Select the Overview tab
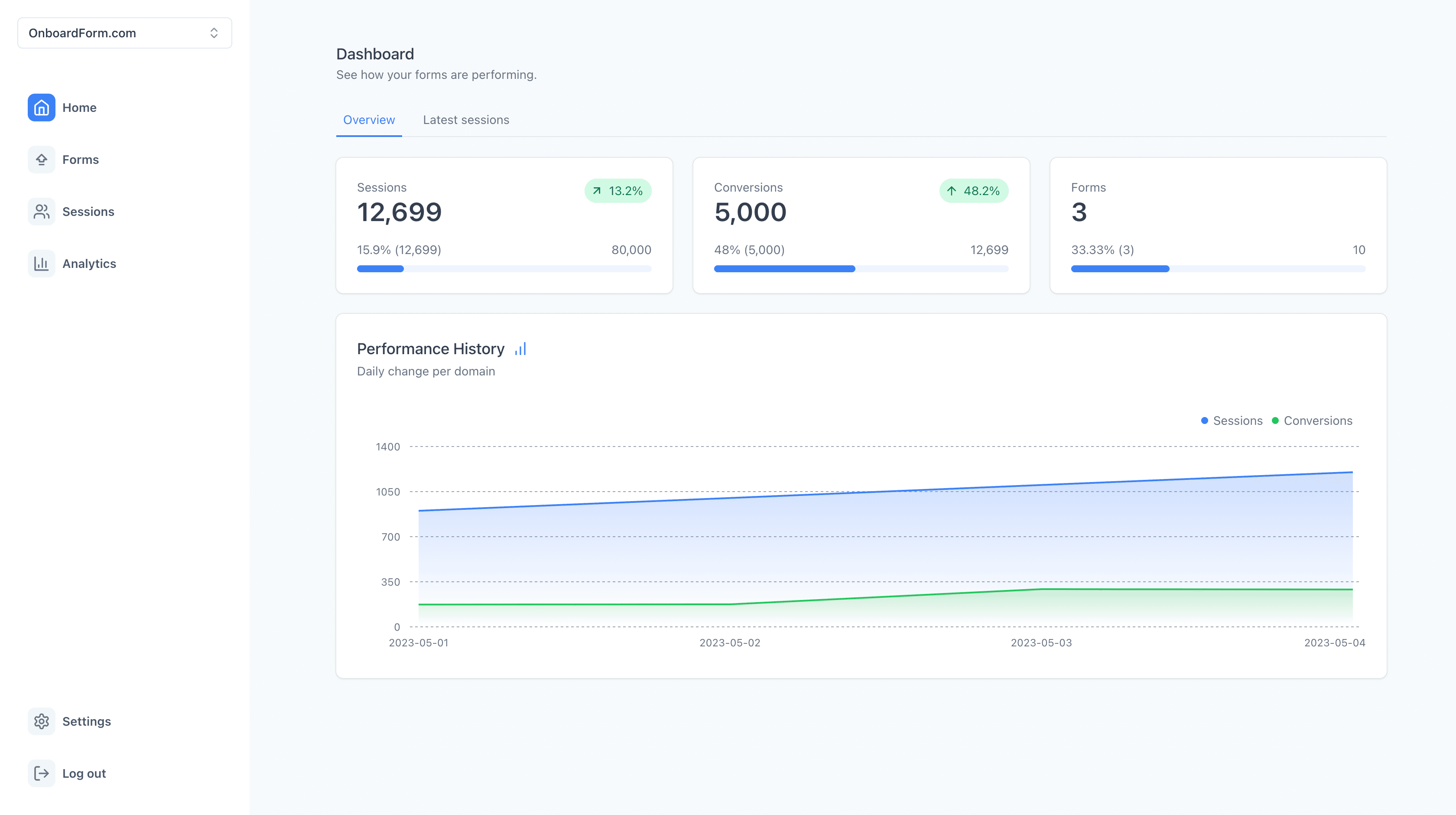Screen dimensions: 1456x815 tap(368, 120)
